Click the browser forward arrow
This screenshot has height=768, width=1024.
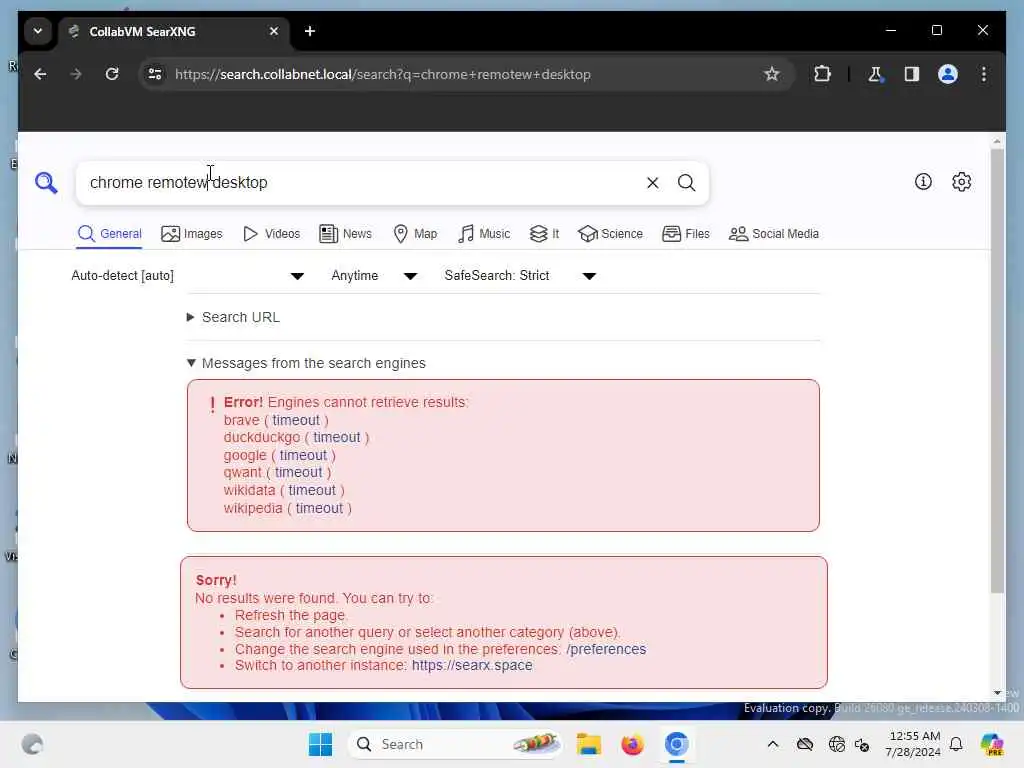click(76, 74)
